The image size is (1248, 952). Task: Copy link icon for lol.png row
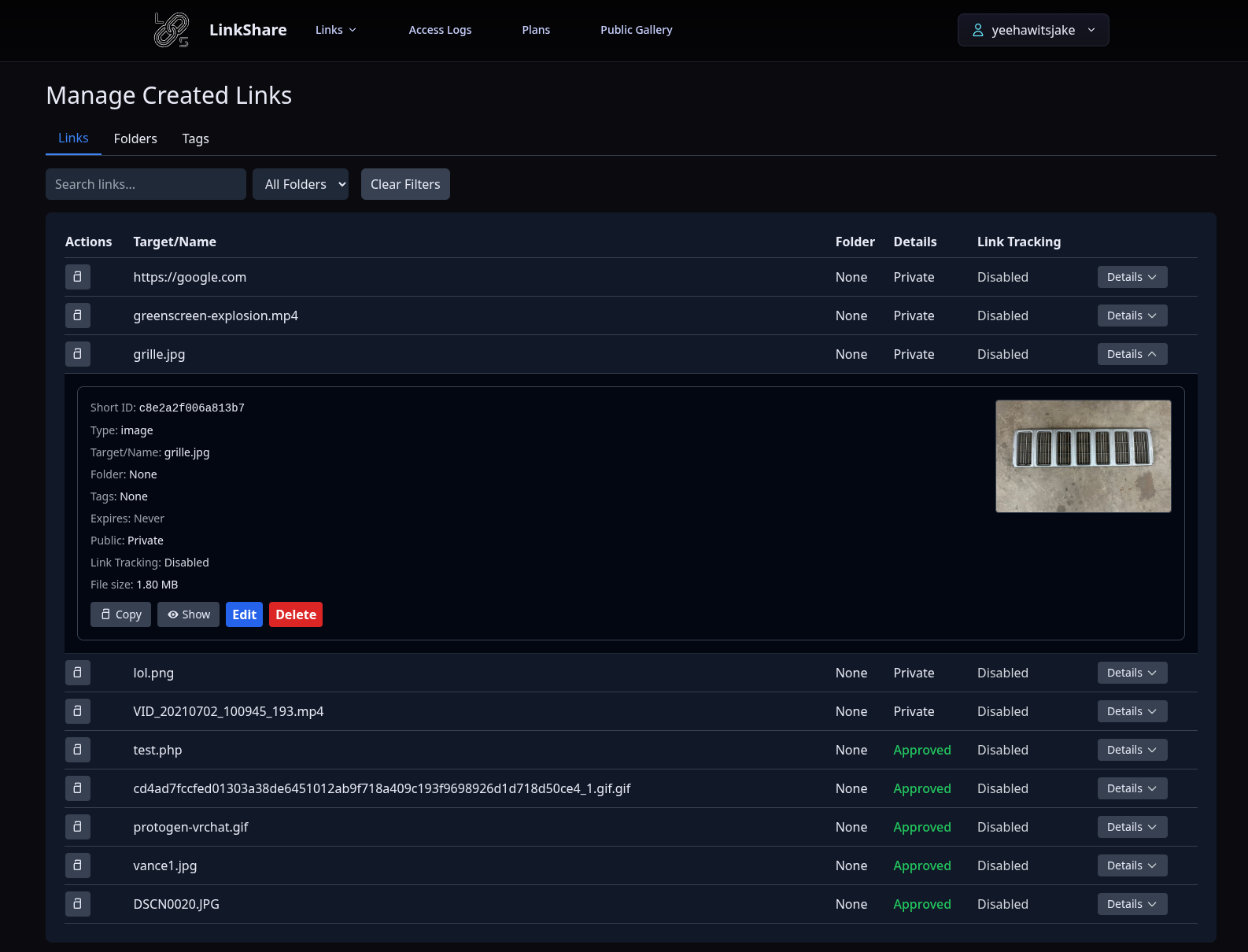(x=78, y=673)
